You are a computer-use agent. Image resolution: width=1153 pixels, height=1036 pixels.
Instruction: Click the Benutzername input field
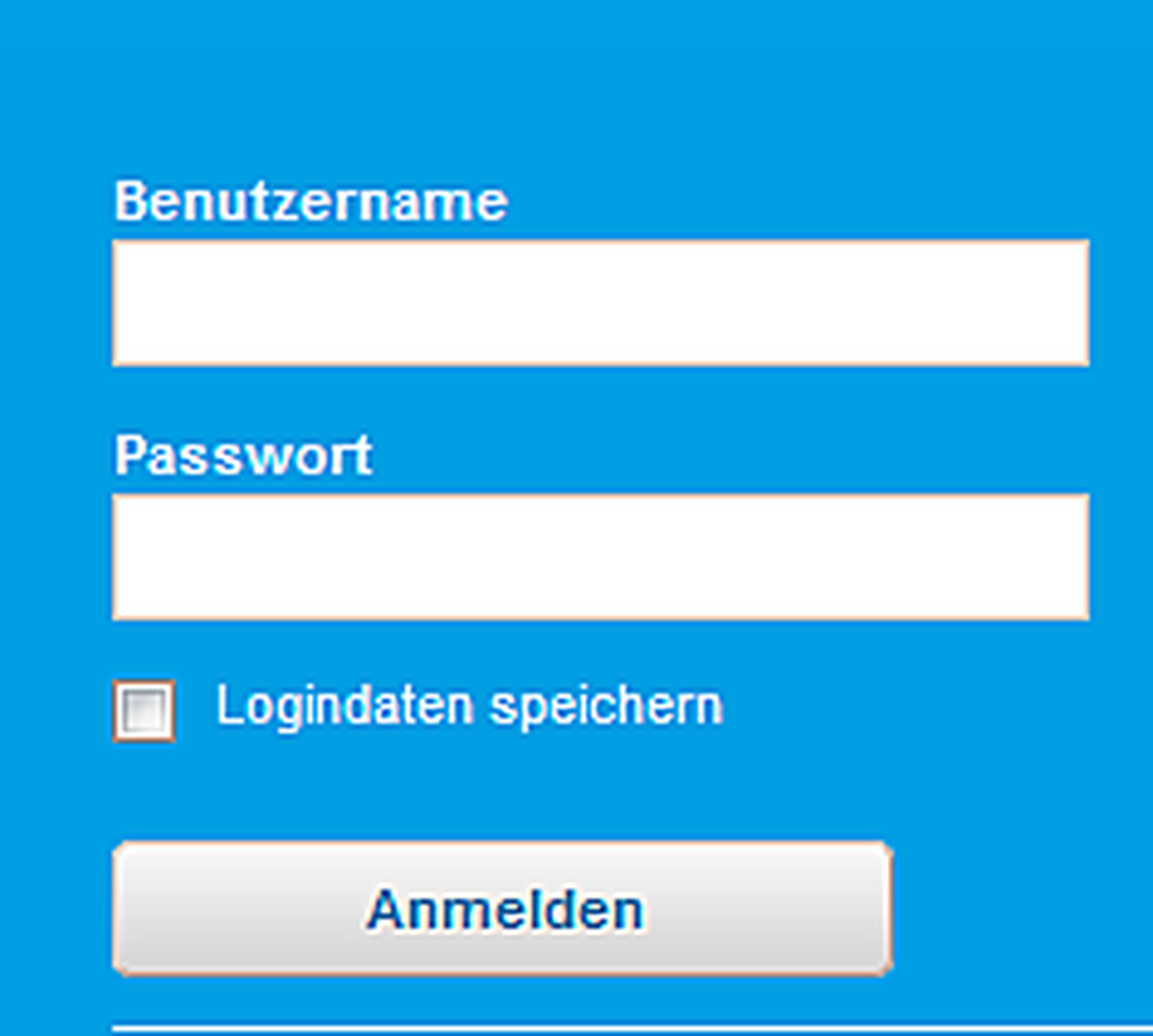coord(600,303)
